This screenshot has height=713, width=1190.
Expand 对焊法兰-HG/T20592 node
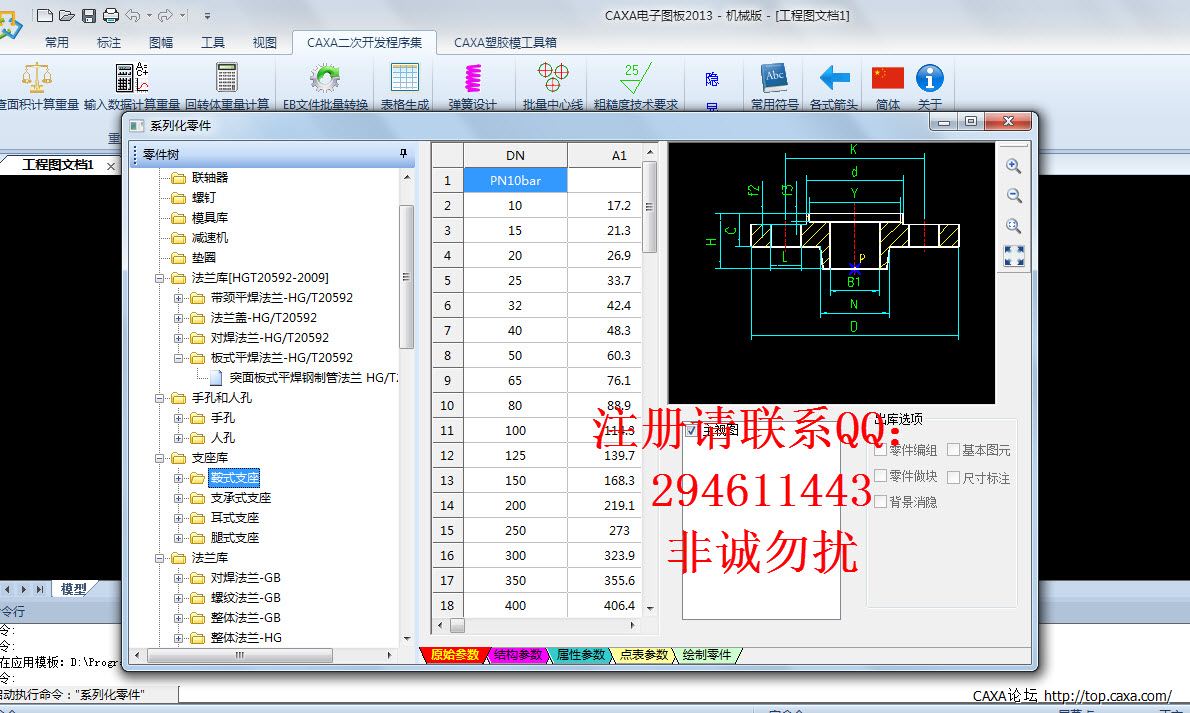point(178,338)
